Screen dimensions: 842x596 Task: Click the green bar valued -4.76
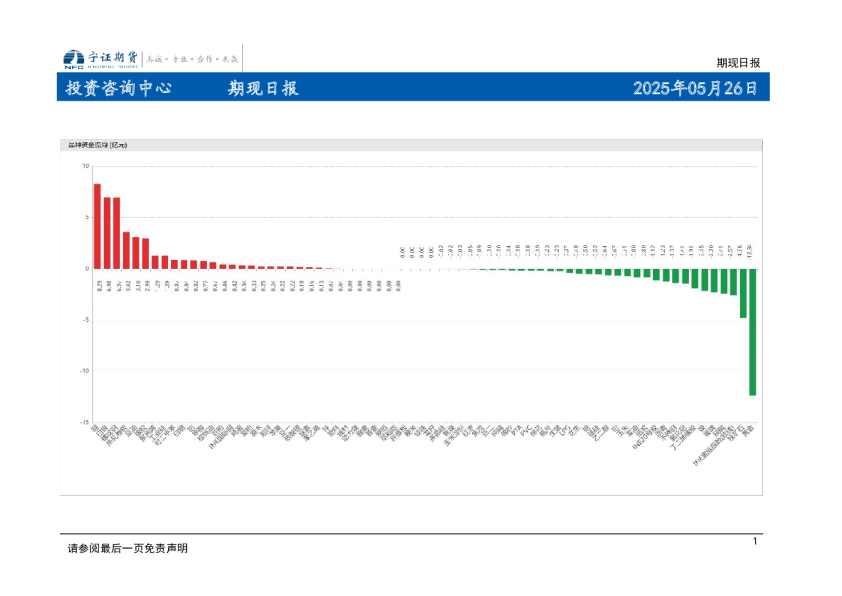tap(743, 293)
